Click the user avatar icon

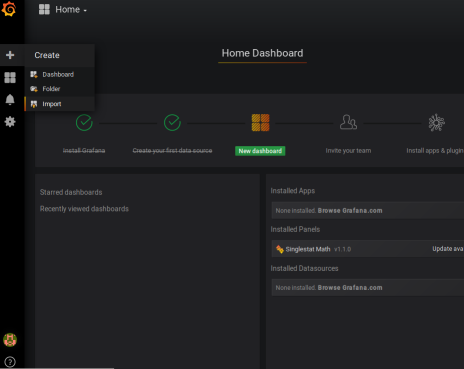(x=10, y=340)
